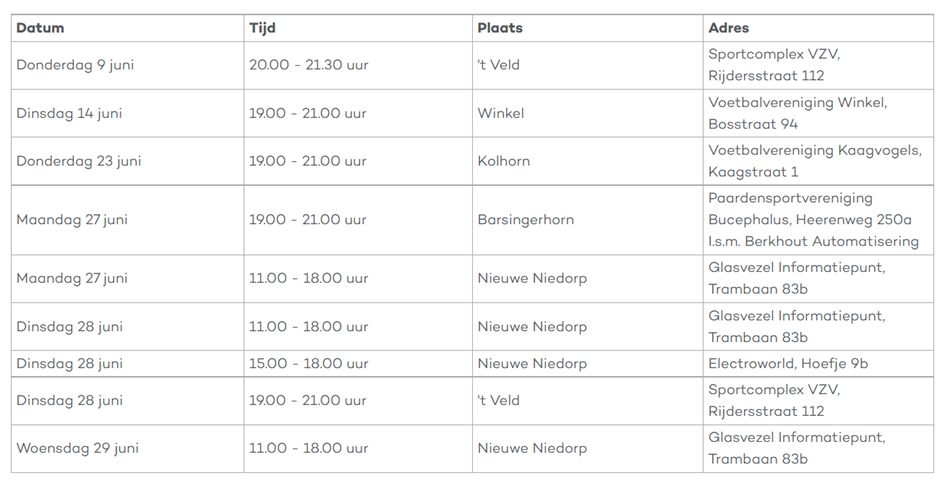This screenshot has height=486, width=945.
Task: Select the Plaats column header
Action: pos(500,28)
